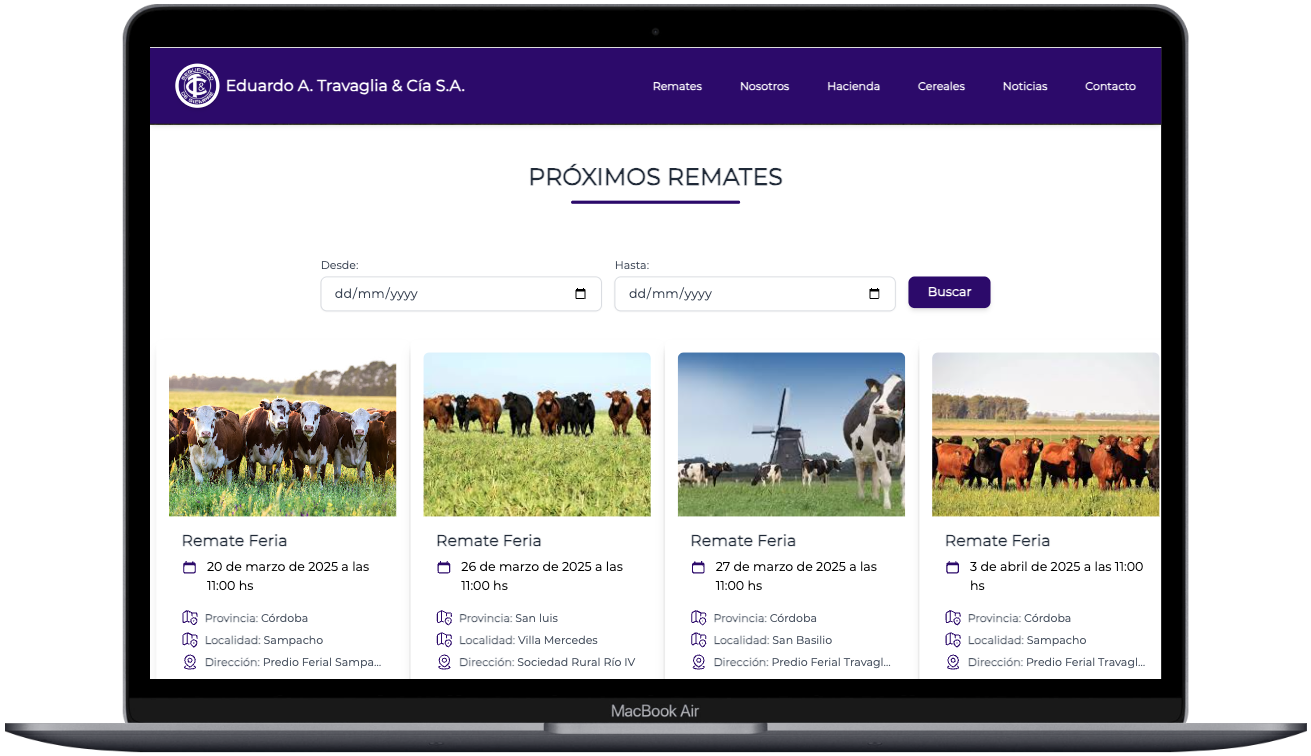This screenshot has height=756, width=1311.
Task: Click pin icon beside Dirección: Sociedad Rural Río IV
Action: pos(444,662)
